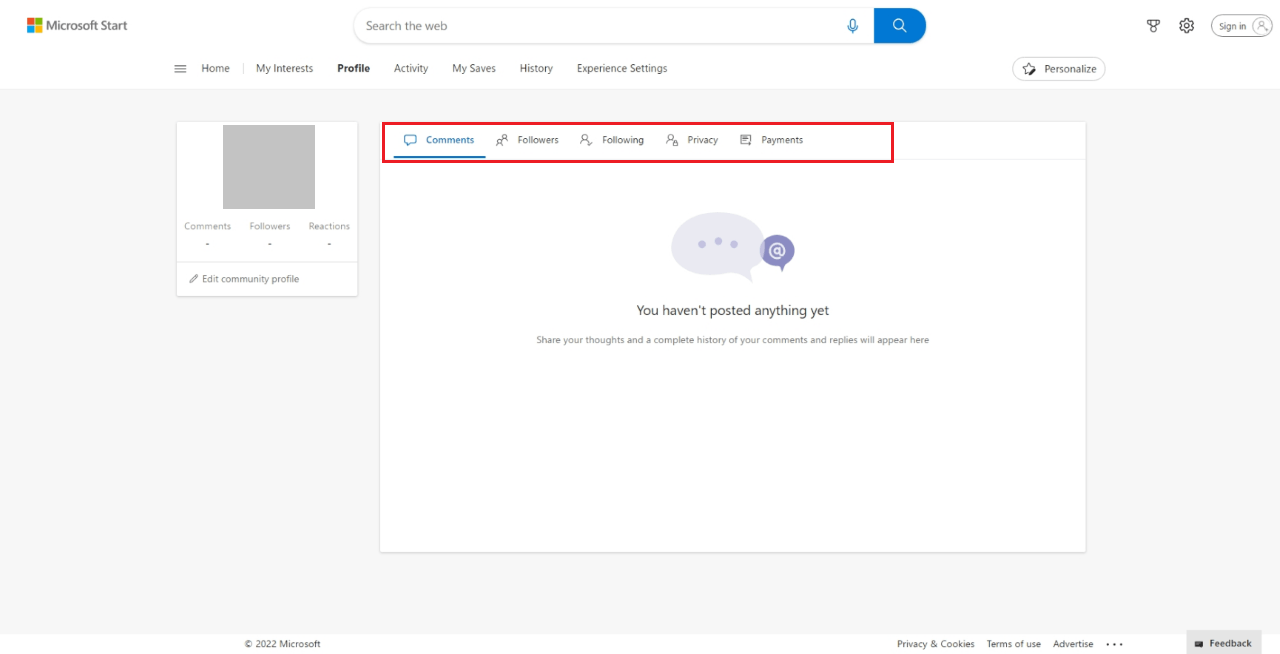Click the blue search magnifier button

click(899, 25)
